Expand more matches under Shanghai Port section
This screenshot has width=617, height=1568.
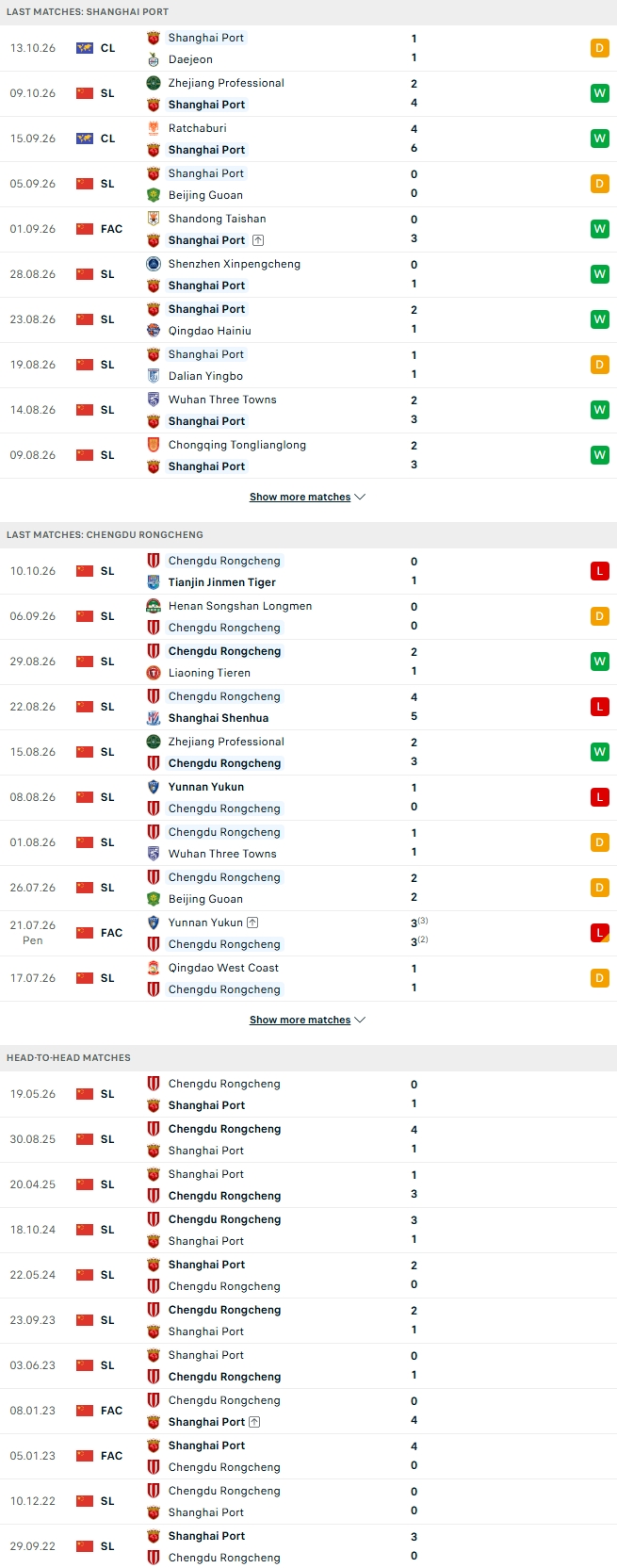(x=307, y=497)
